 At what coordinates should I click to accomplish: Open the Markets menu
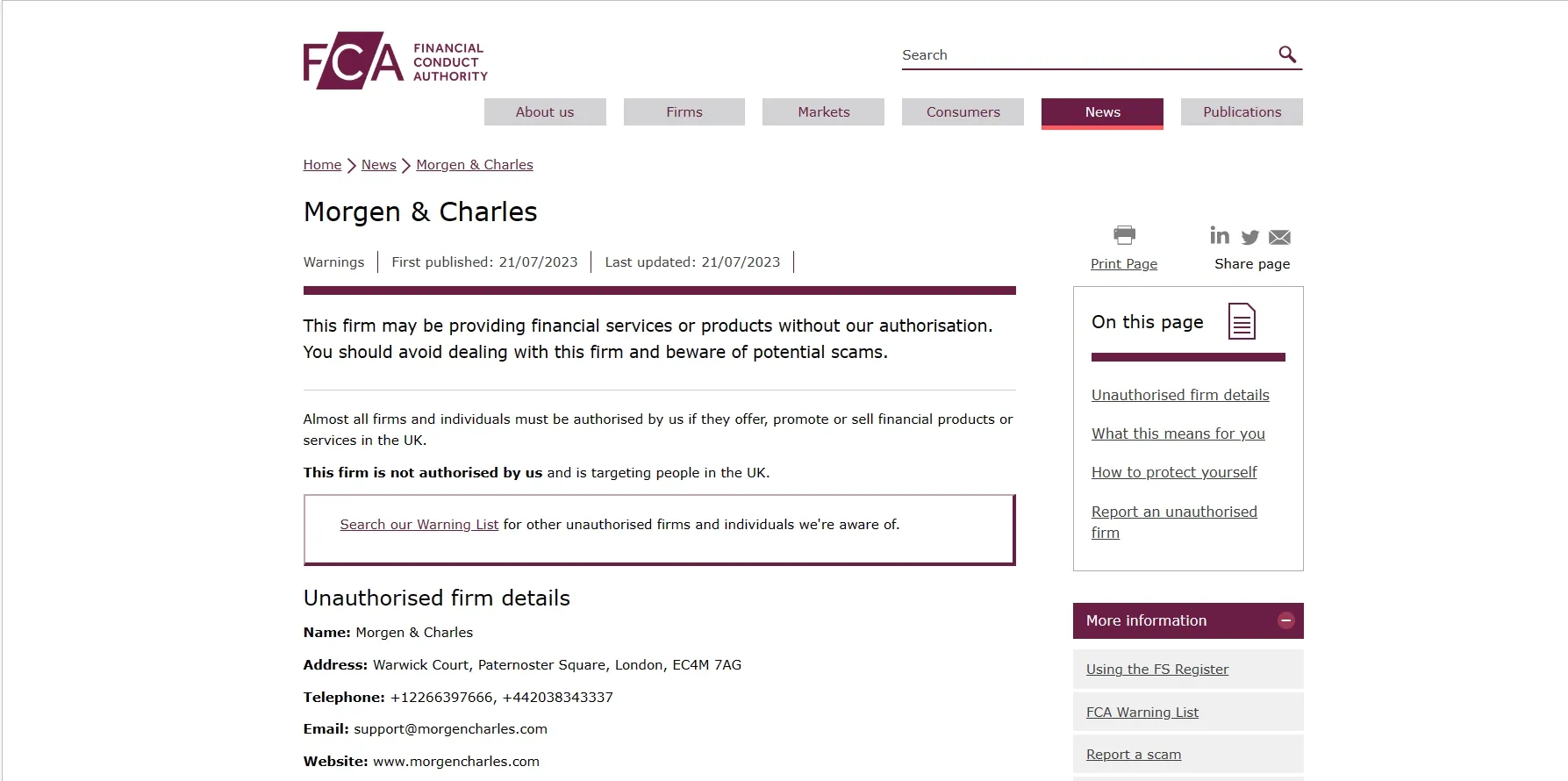pos(823,111)
